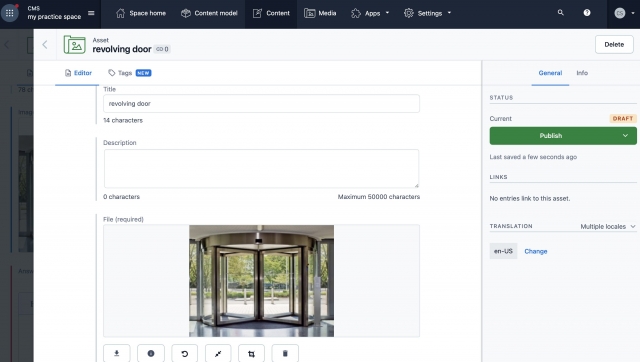Remove the file with trash icon
The width and height of the screenshot is (640, 362).
285,353
